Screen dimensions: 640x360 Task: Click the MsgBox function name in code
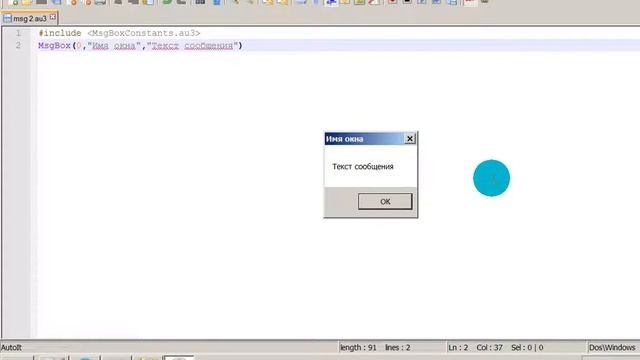coord(54,45)
